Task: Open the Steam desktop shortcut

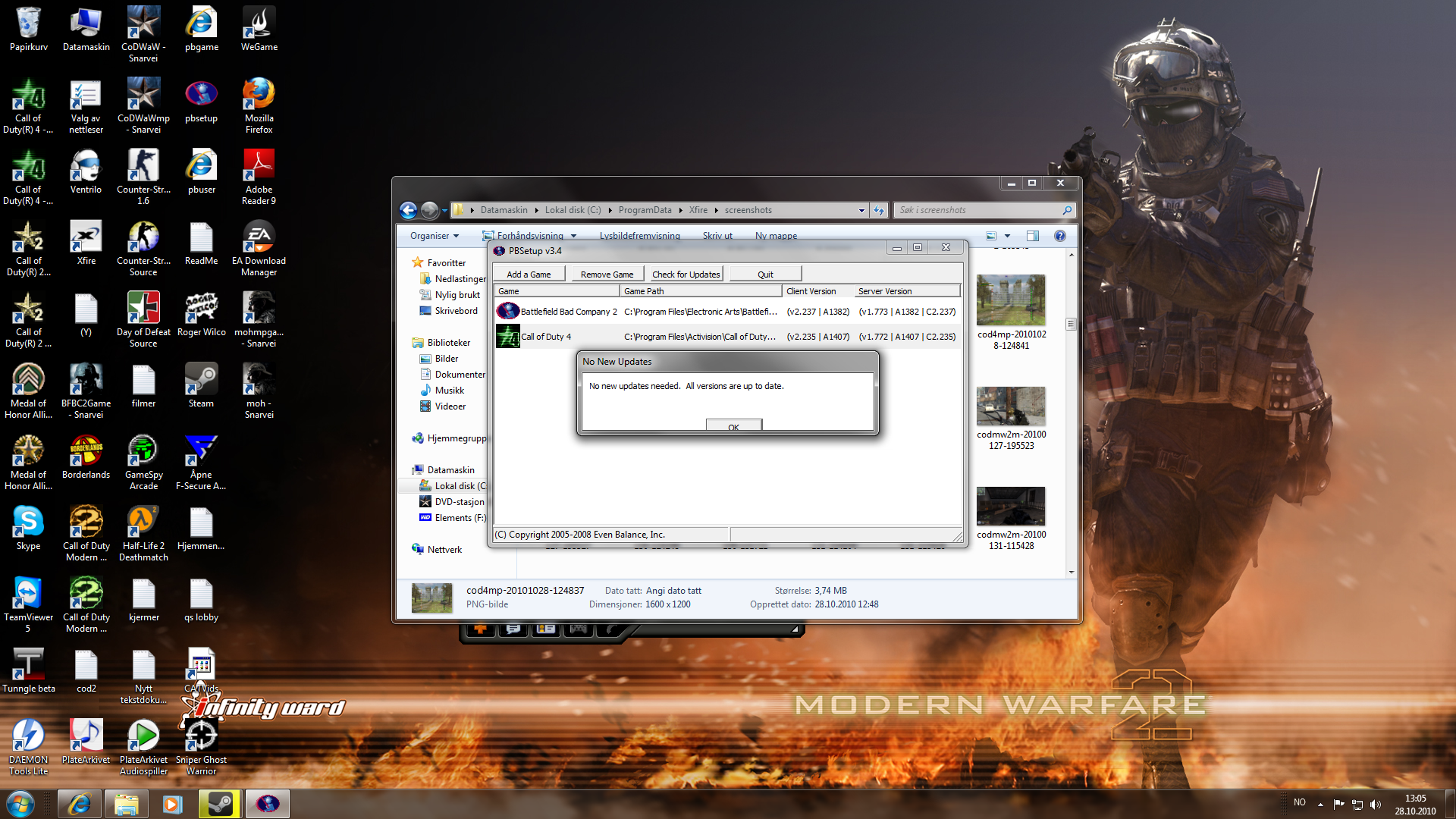Action: point(201,385)
